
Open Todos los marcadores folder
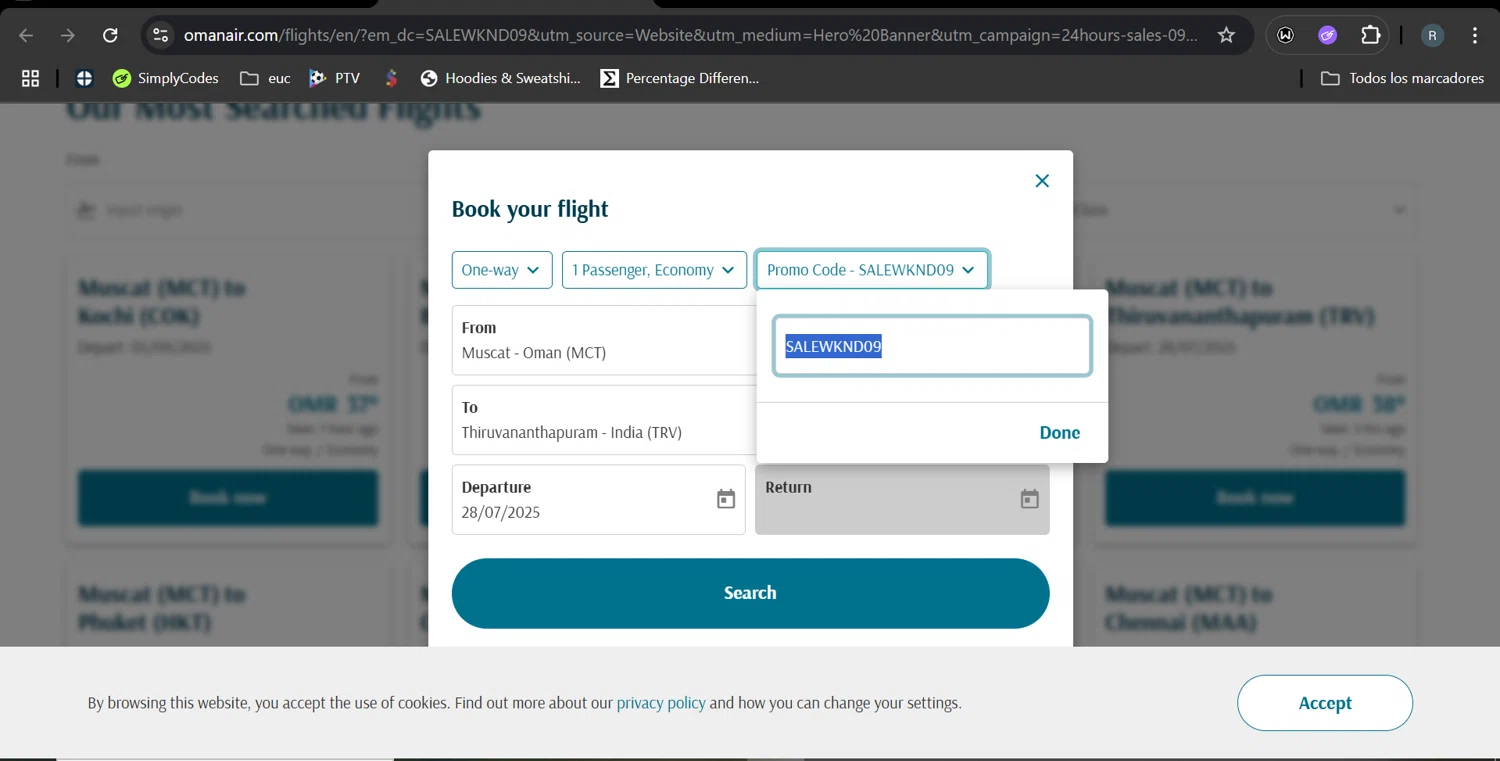tap(1402, 78)
